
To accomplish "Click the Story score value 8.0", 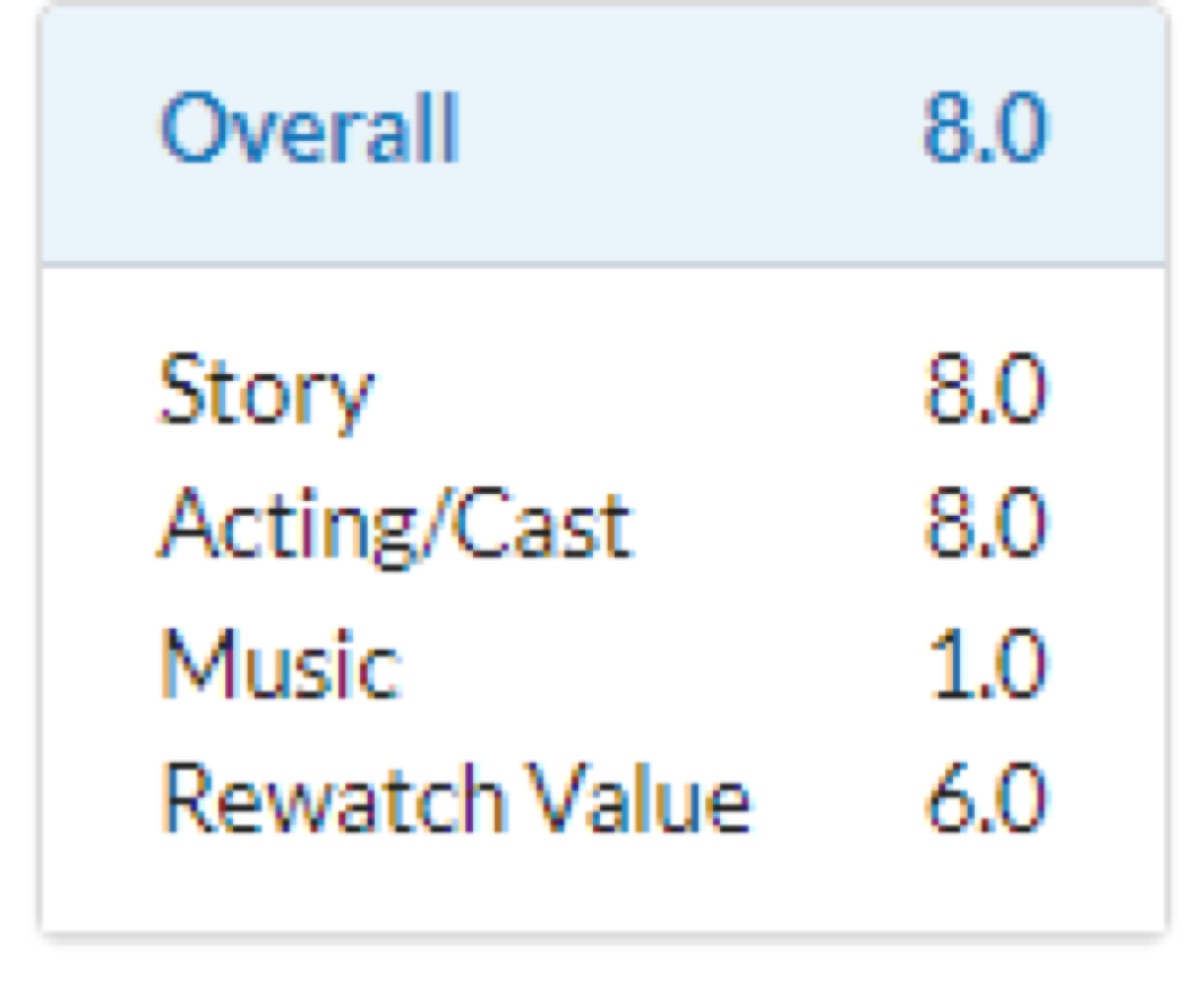I will [985, 391].
